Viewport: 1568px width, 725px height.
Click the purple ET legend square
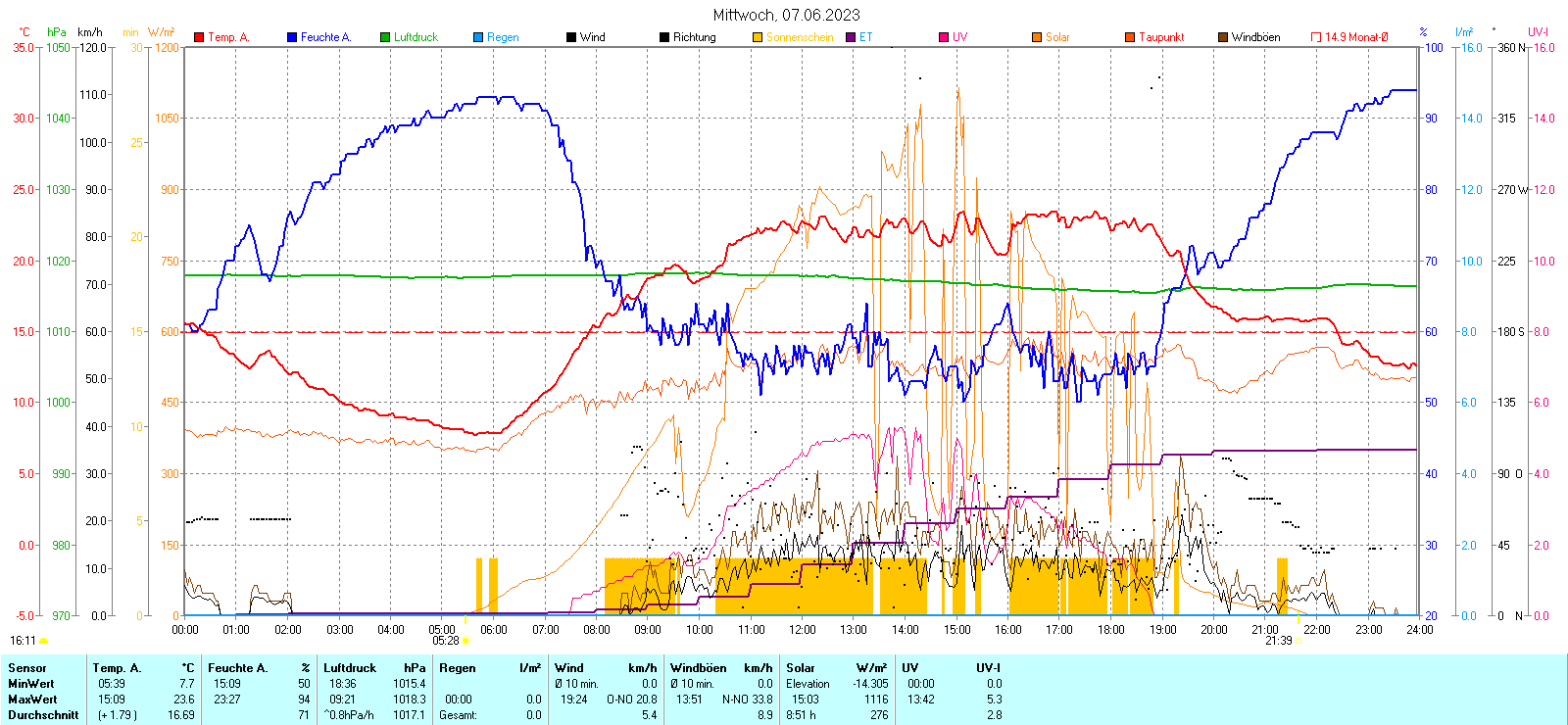[x=851, y=37]
